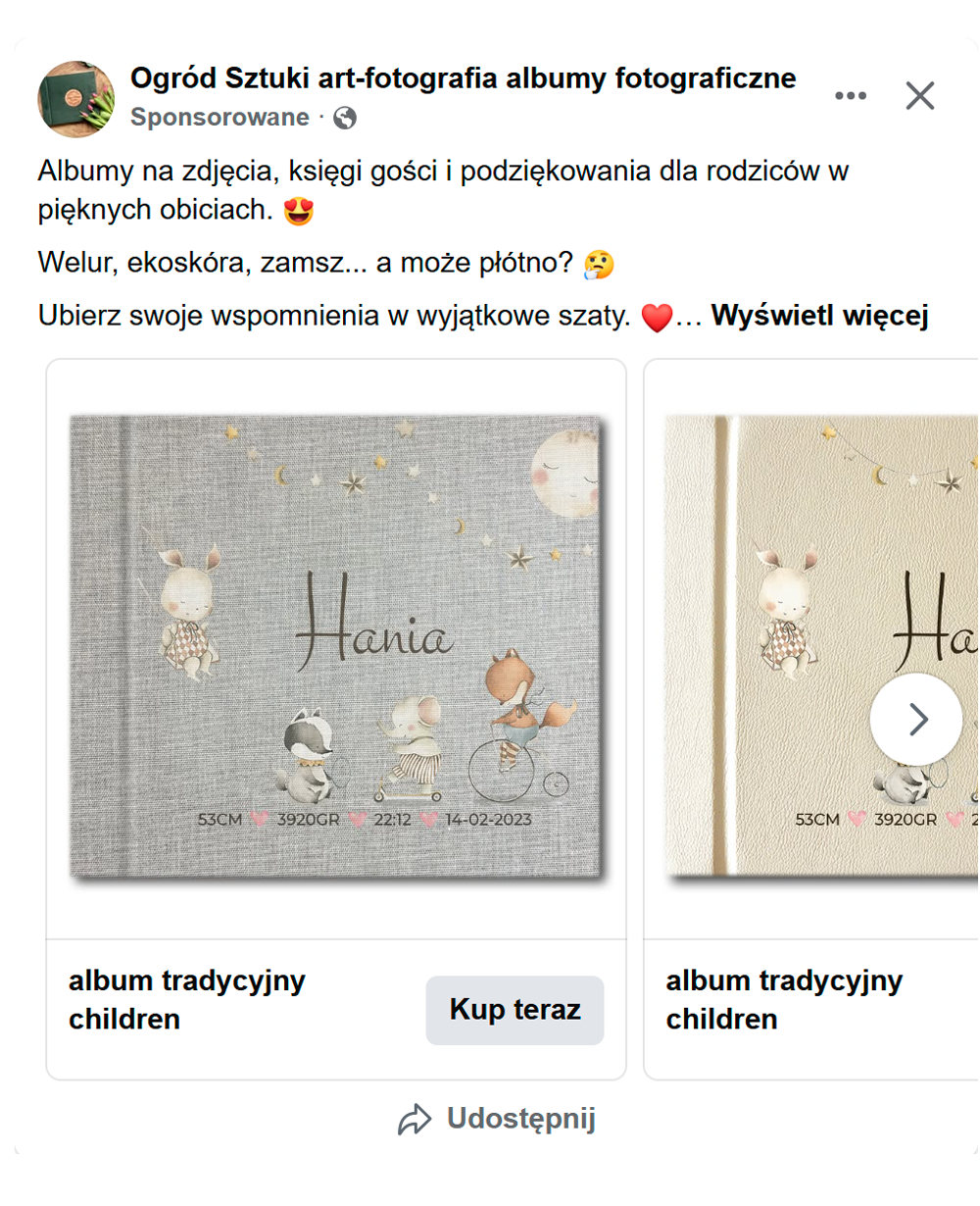Click second card title album tradycyjny children
The image size is (980, 1206).
click(x=784, y=1000)
